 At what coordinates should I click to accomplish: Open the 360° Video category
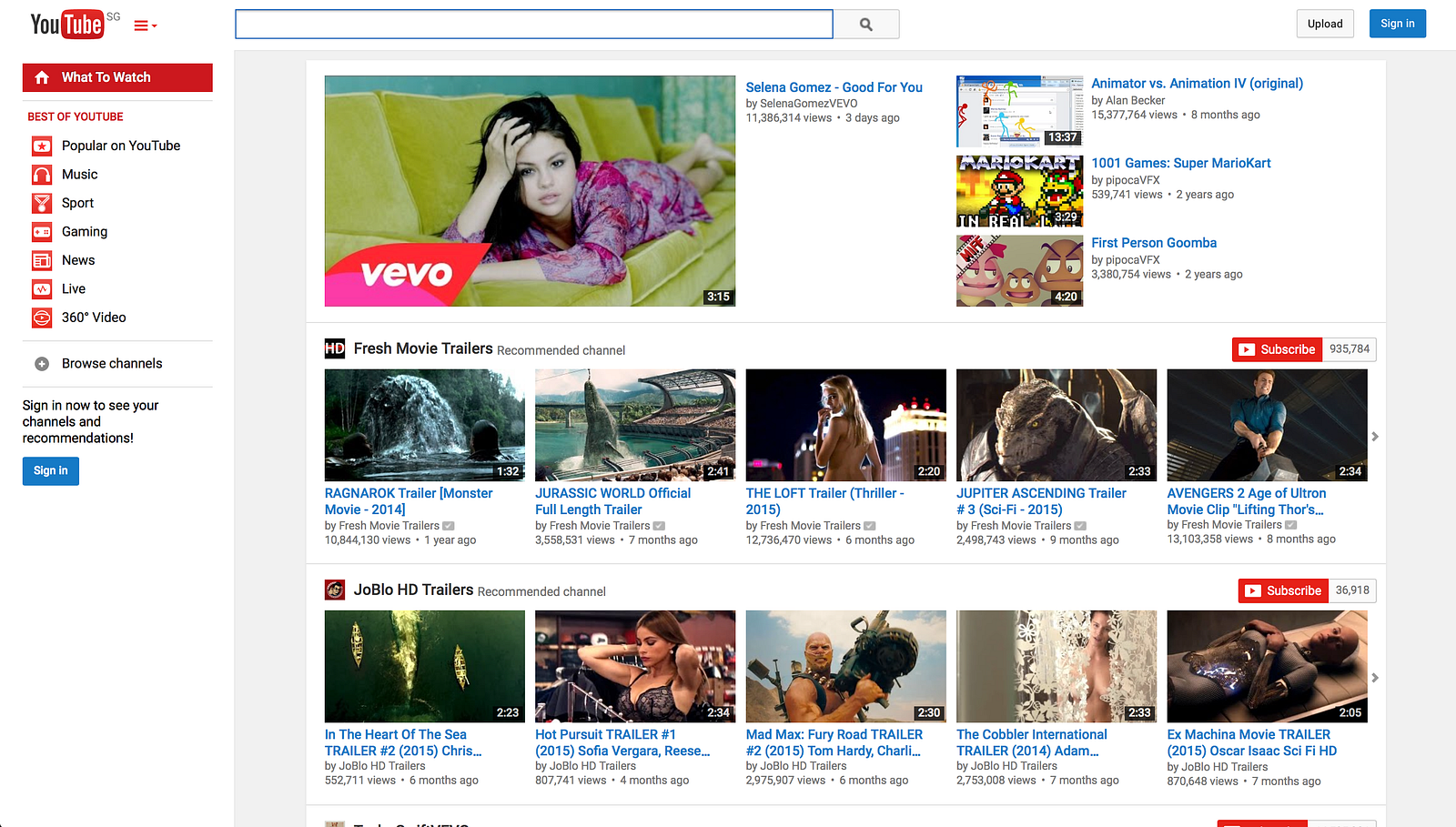click(x=94, y=318)
